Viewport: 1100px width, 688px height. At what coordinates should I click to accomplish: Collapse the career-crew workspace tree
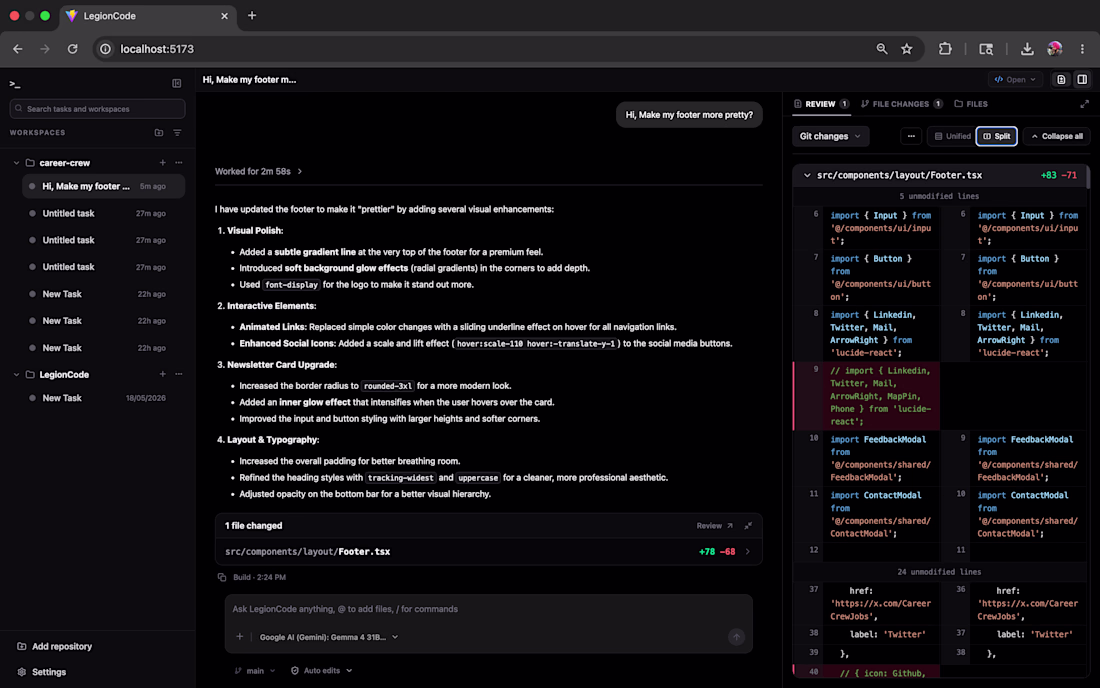(x=17, y=163)
